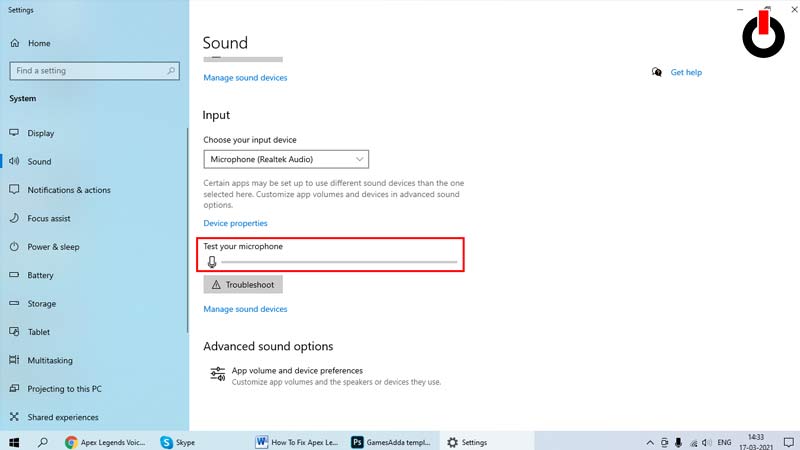Click the microphone icon under Test your microphone
The height and width of the screenshot is (450, 800).
pos(212,262)
